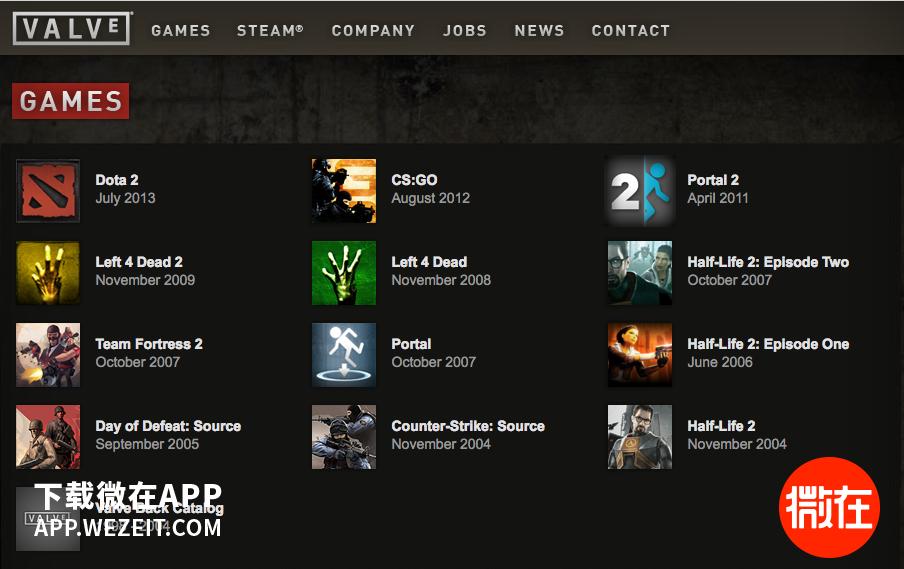Open the Games menu in the navigation bar
Screen dimensions: 904x569
181,31
